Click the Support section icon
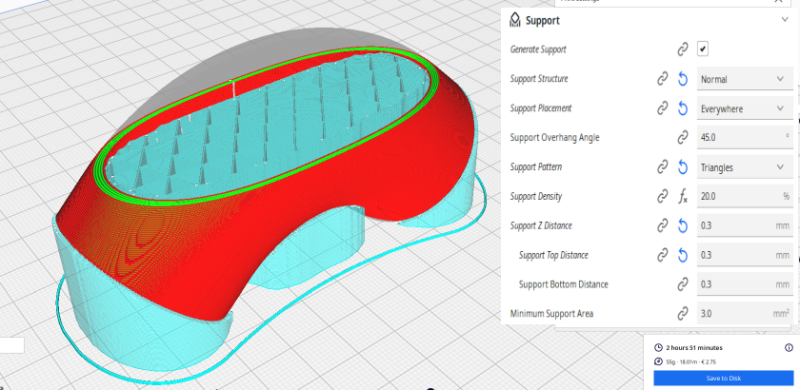The image size is (800, 390). tap(515, 20)
